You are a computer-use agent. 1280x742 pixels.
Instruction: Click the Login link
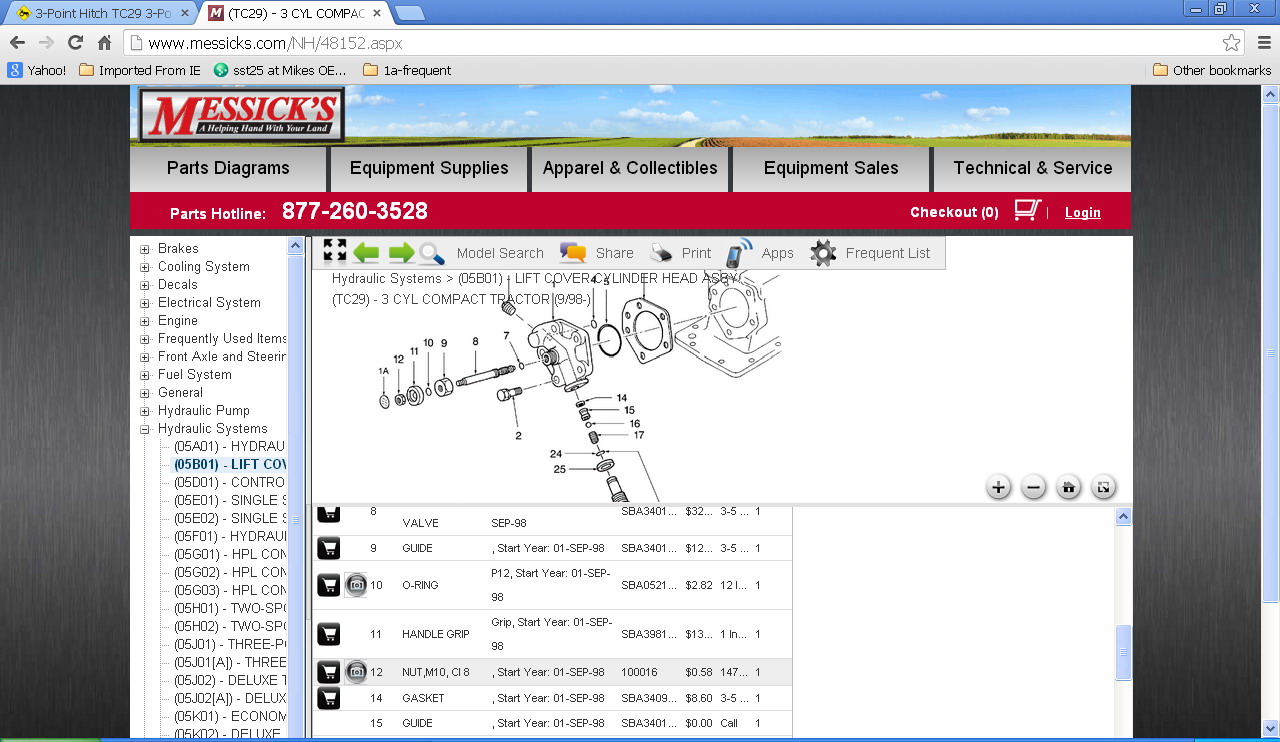pyautogui.click(x=1082, y=212)
